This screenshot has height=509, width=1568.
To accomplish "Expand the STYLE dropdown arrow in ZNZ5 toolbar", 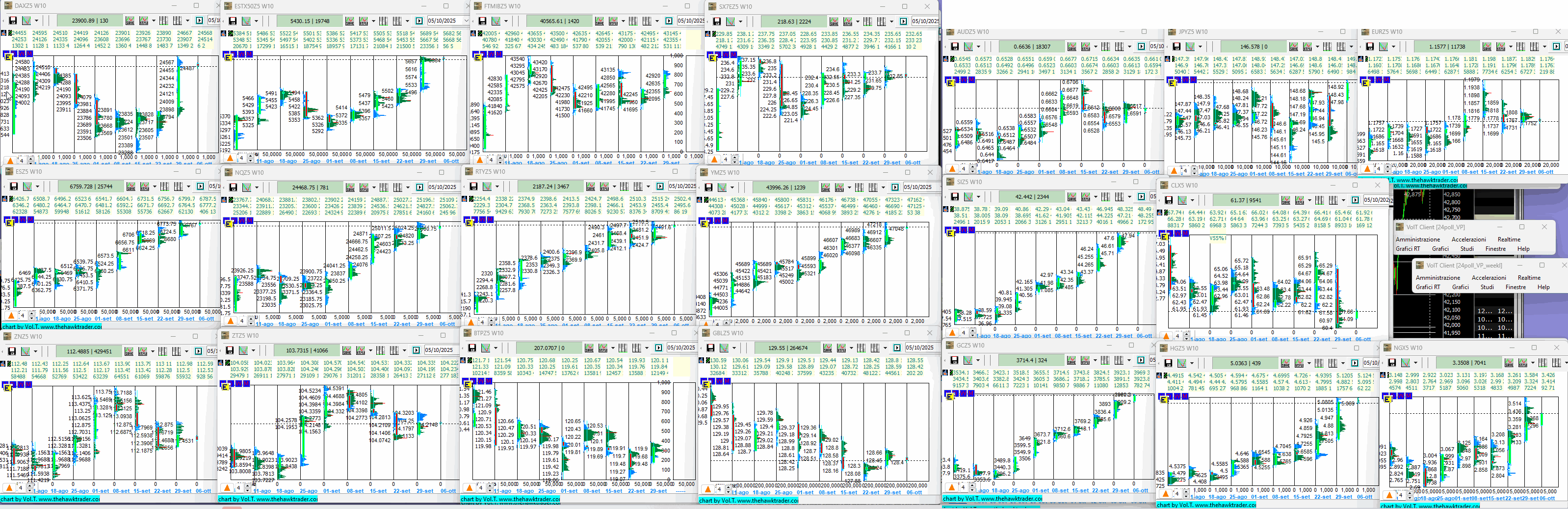I will (x=153, y=351).
